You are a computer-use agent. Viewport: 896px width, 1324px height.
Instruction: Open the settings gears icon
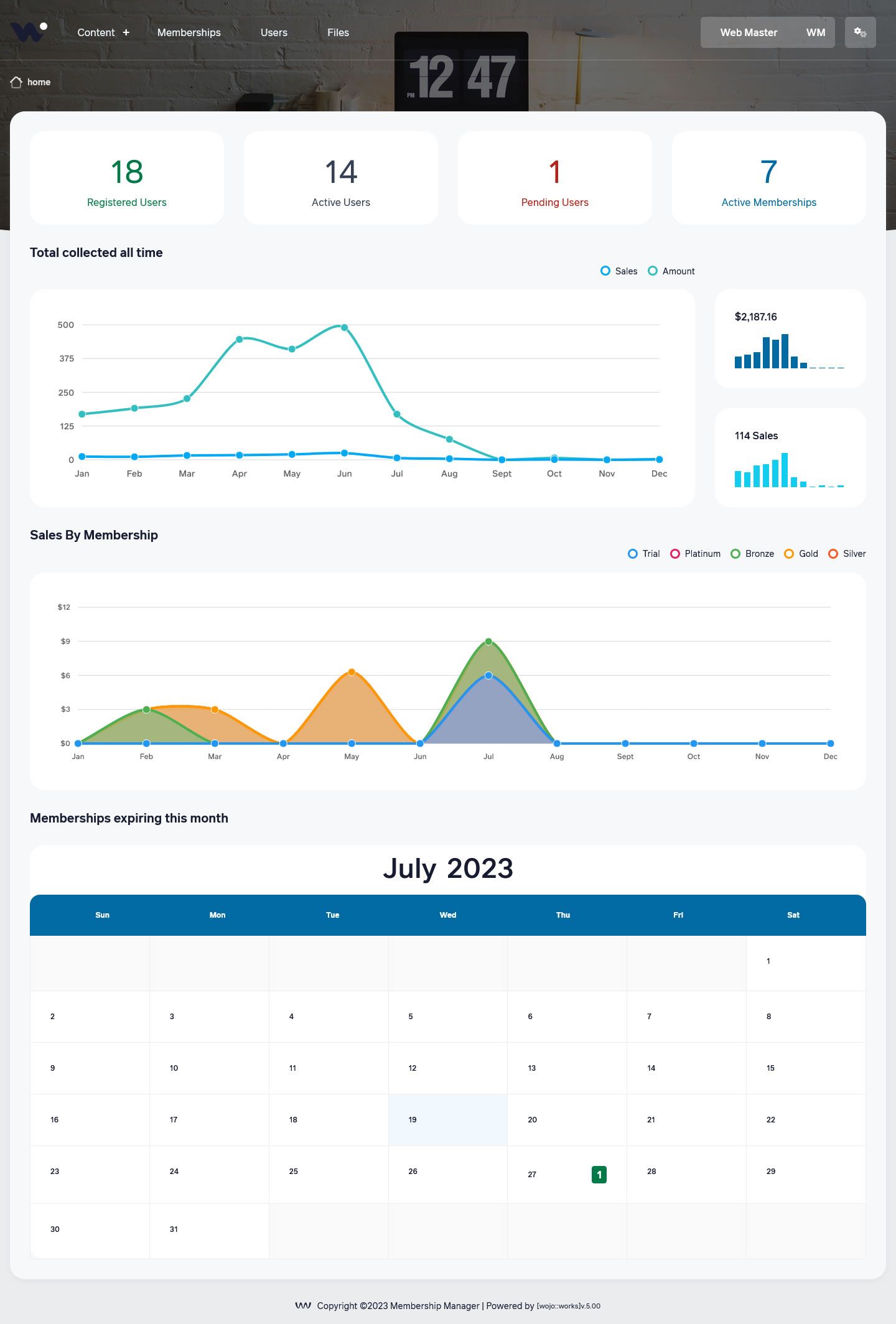pyautogui.click(x=860, y=32)
